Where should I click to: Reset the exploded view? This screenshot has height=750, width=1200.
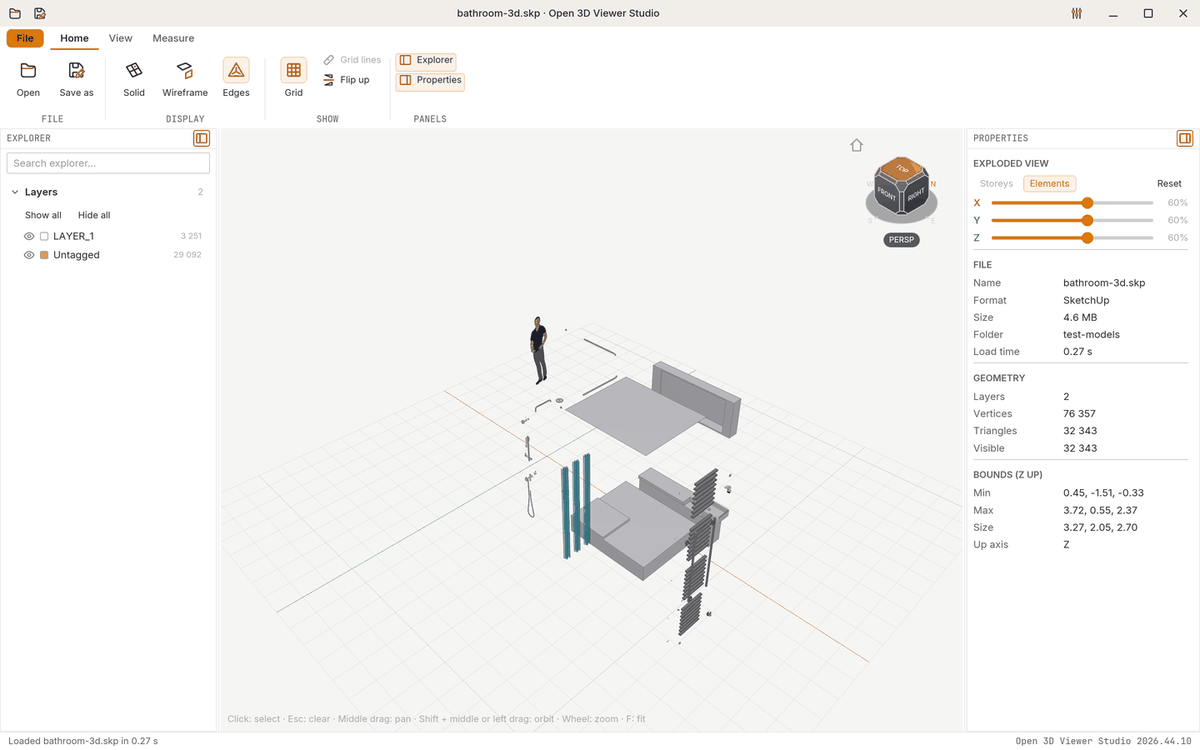coord(1169,183)
